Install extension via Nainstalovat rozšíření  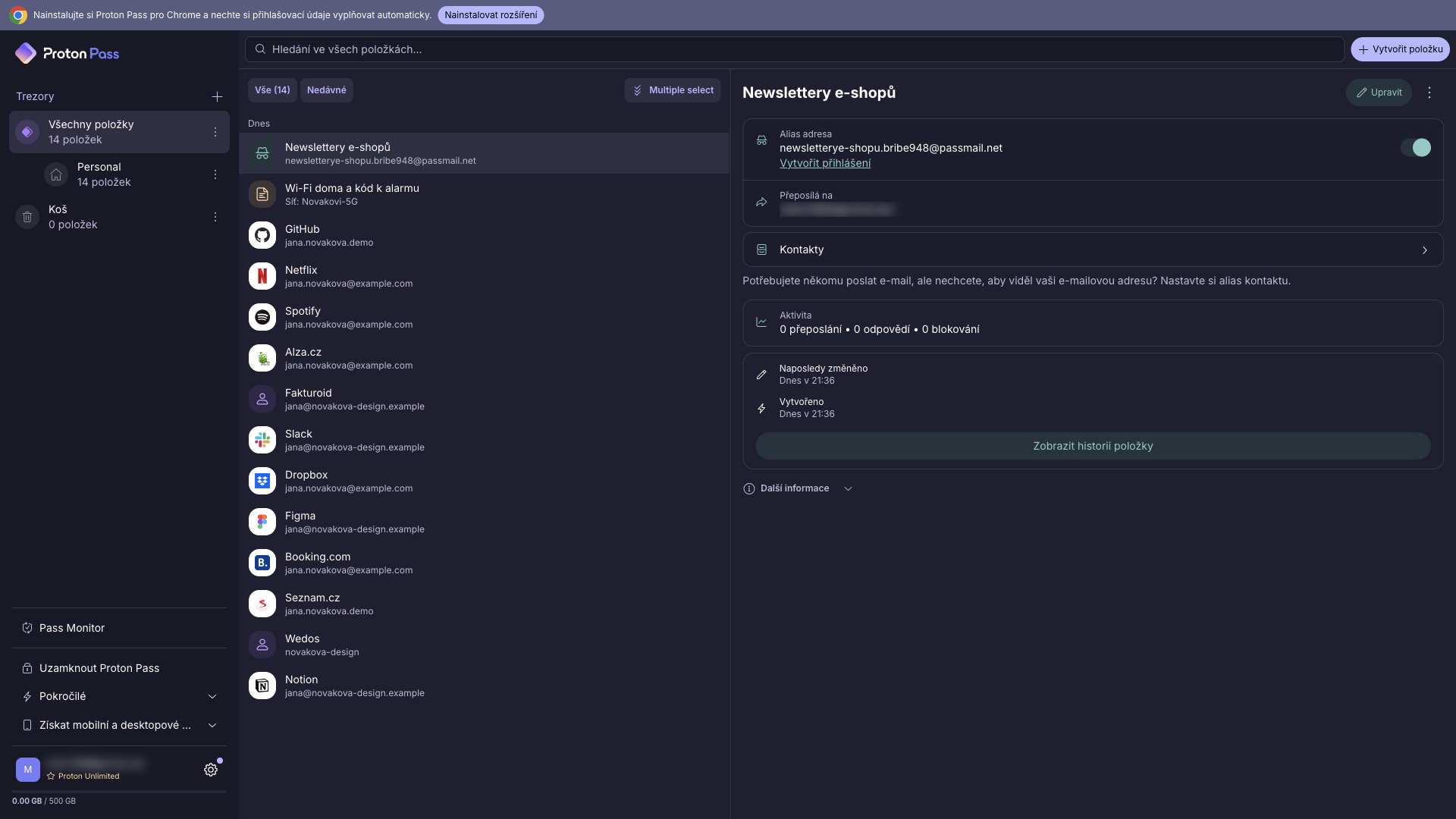(x=491, y=15)
